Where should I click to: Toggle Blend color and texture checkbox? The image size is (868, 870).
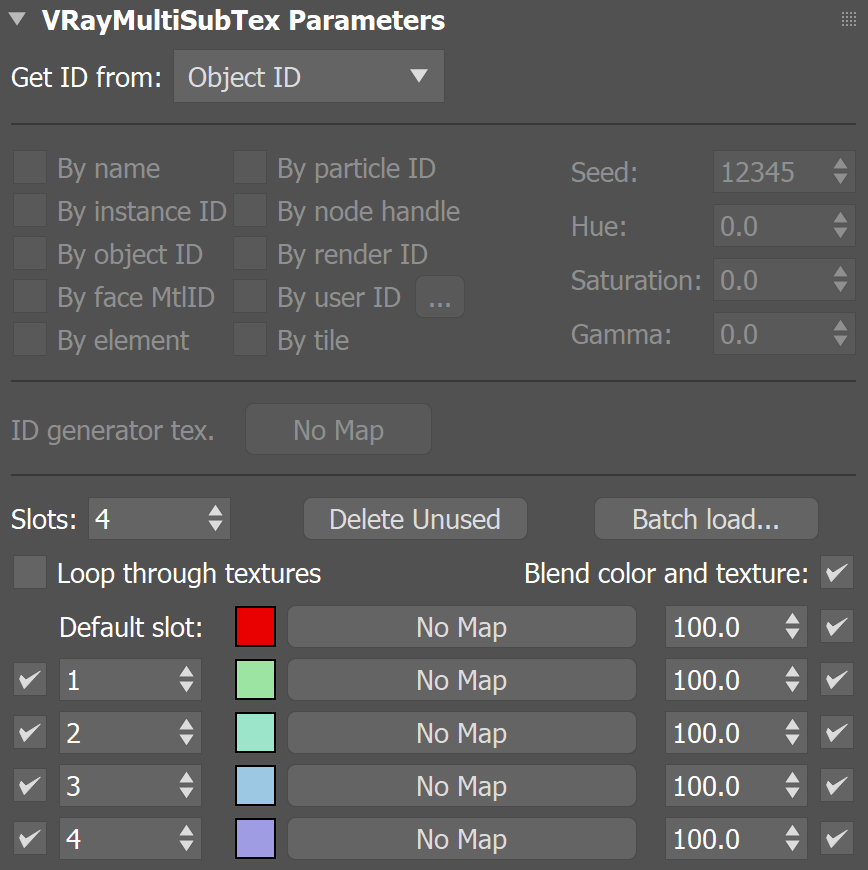[x=835, y=573]
